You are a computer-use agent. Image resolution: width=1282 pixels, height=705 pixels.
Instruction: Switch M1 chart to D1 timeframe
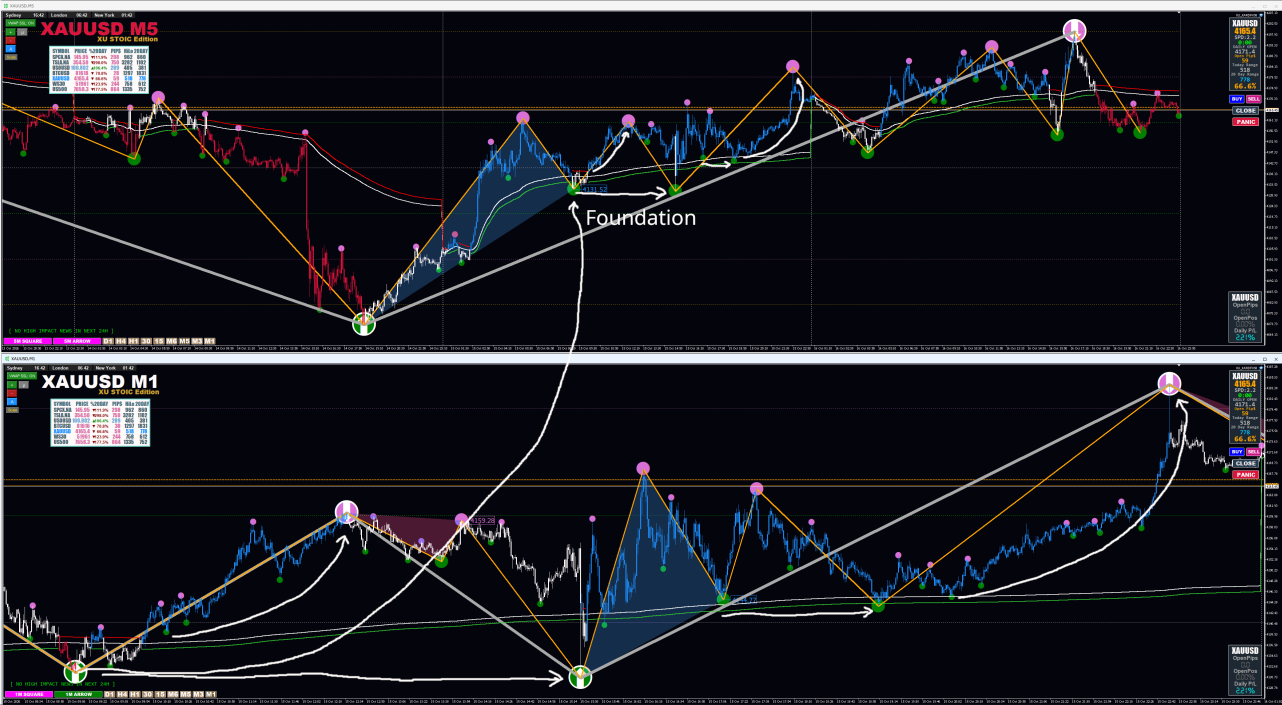tap(108, 693)
